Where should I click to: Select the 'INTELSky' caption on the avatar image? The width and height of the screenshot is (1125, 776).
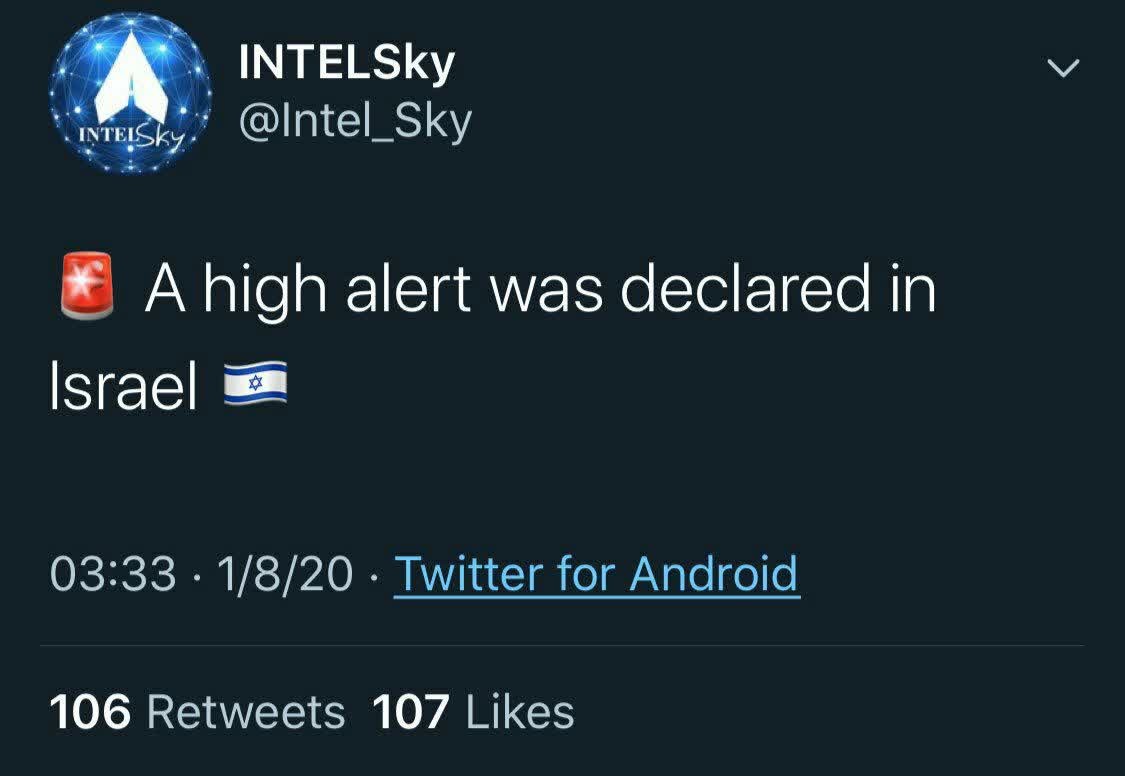click(x=129, y=134)
